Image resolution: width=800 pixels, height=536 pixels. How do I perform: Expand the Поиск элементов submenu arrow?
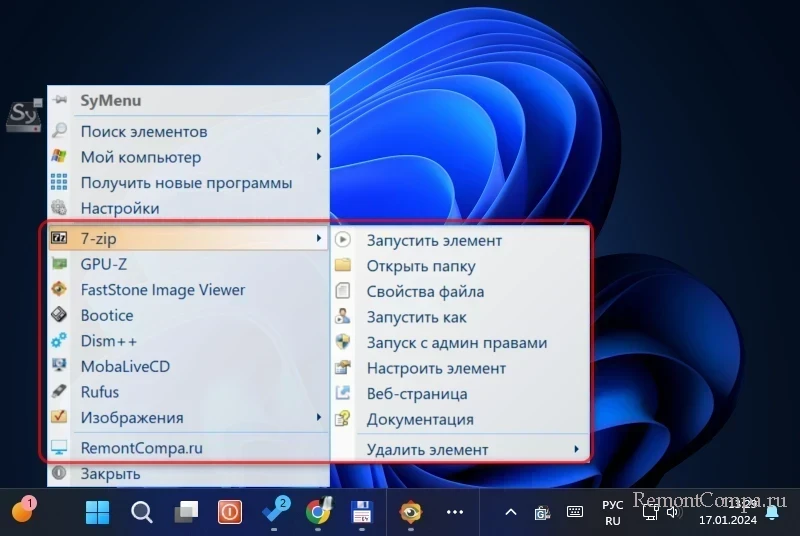(x=319, y=131)
